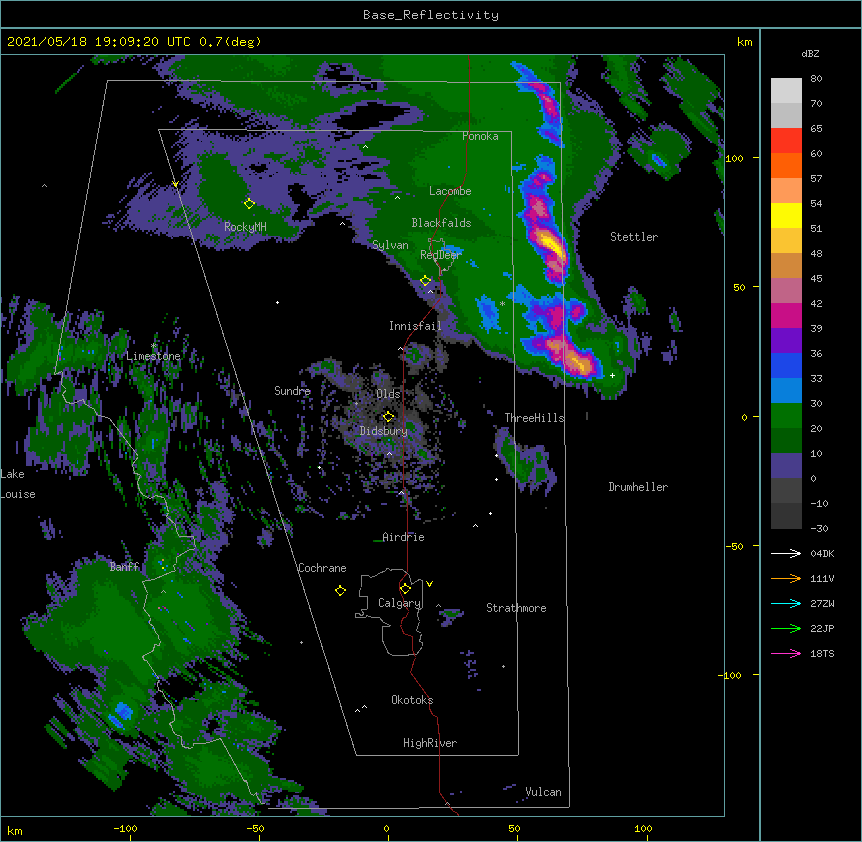This screenshot has height=842, width=862.
Task: Click the ThreeHills town label
Action: 535,418
